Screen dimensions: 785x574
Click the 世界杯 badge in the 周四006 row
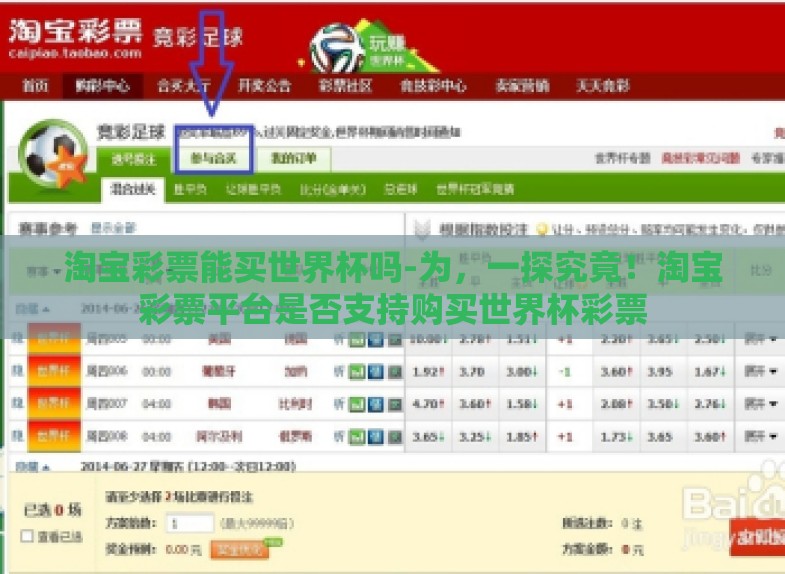pyautogui.click(x=54, y=371)
